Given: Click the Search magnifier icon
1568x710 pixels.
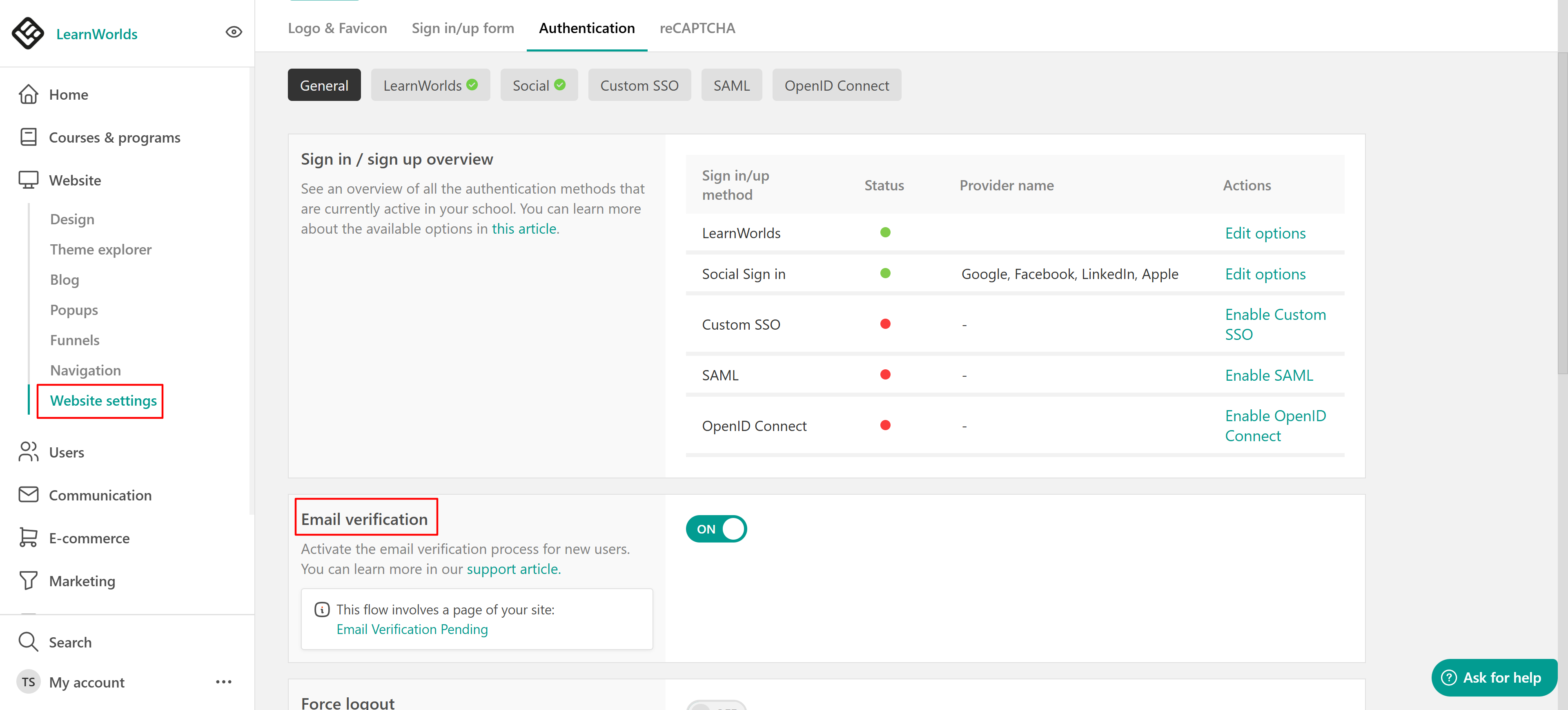Looking at the screenshot, I should pyautogui.click(x=28, y=642).
